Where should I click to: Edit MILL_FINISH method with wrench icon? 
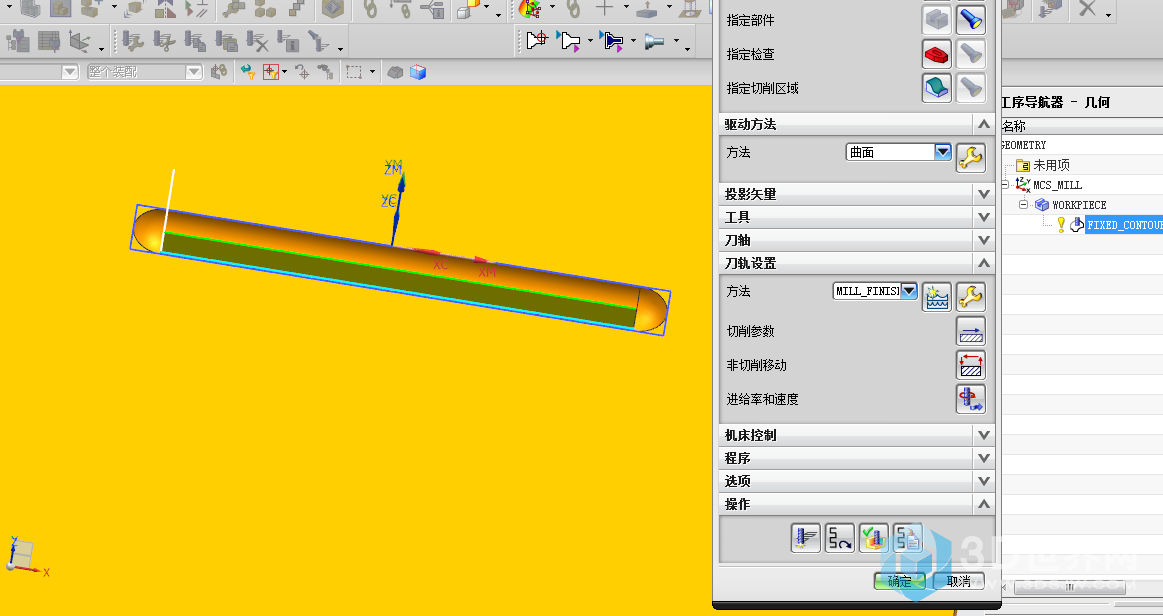pyautogui.click(x=970, y=297)
